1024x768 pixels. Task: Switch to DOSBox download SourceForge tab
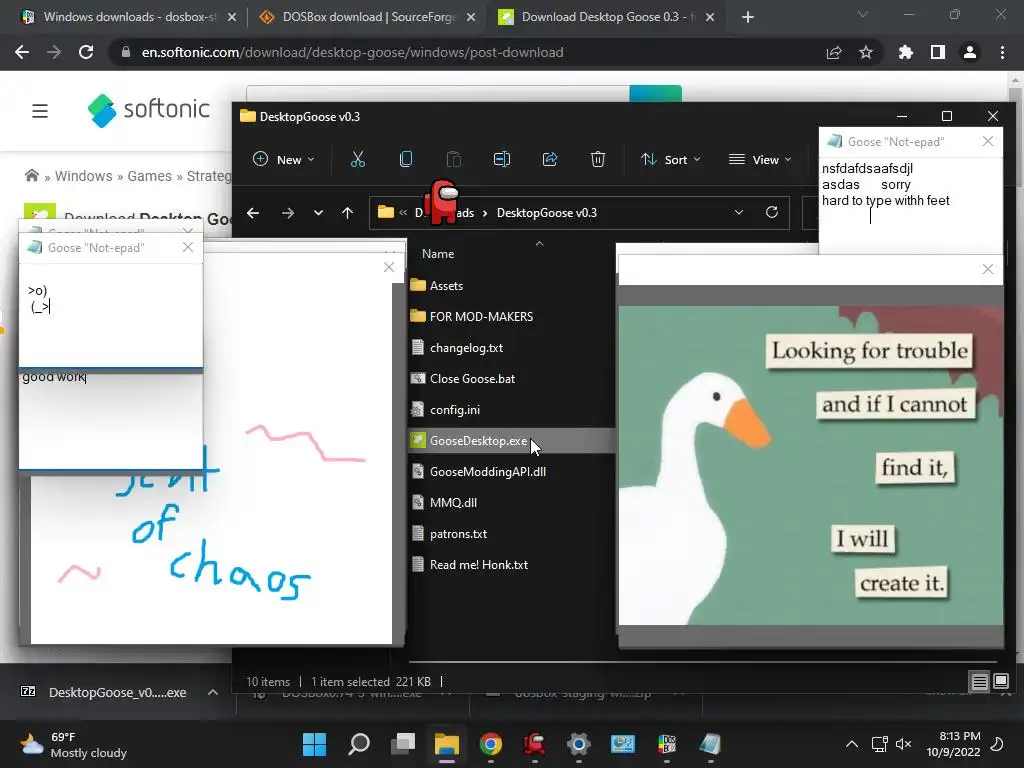click(368, 17)
